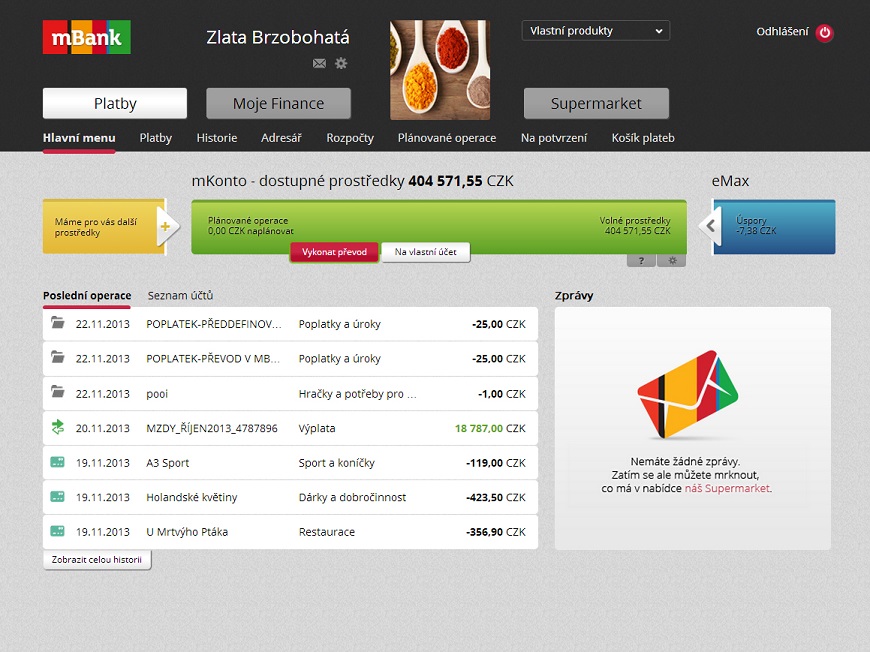Image resolution: width=870 pixels, height=652 pixels.
Task: Click the spice spoons profile picture
Action: 439,70
